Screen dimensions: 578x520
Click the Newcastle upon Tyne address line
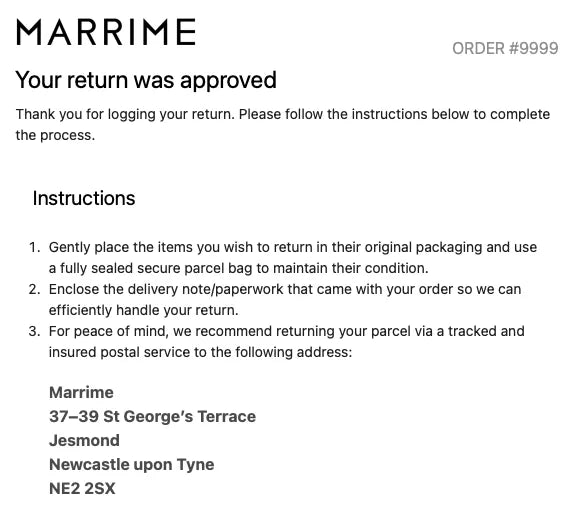click(x=132, y=465)
